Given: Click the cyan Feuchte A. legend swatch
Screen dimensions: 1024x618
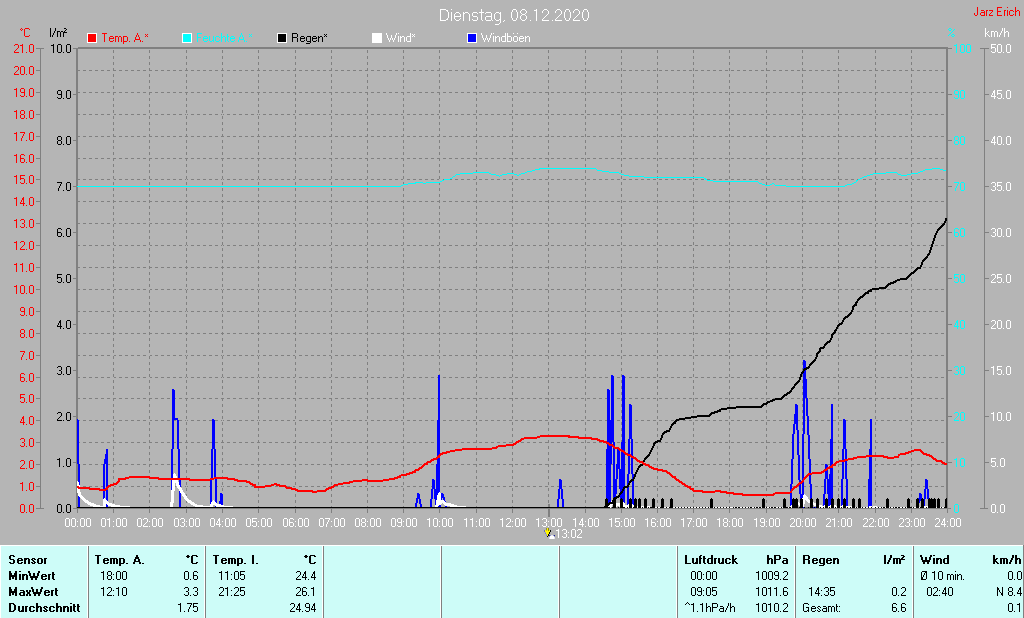Looking at the screenshot, I should pos(187,39).
